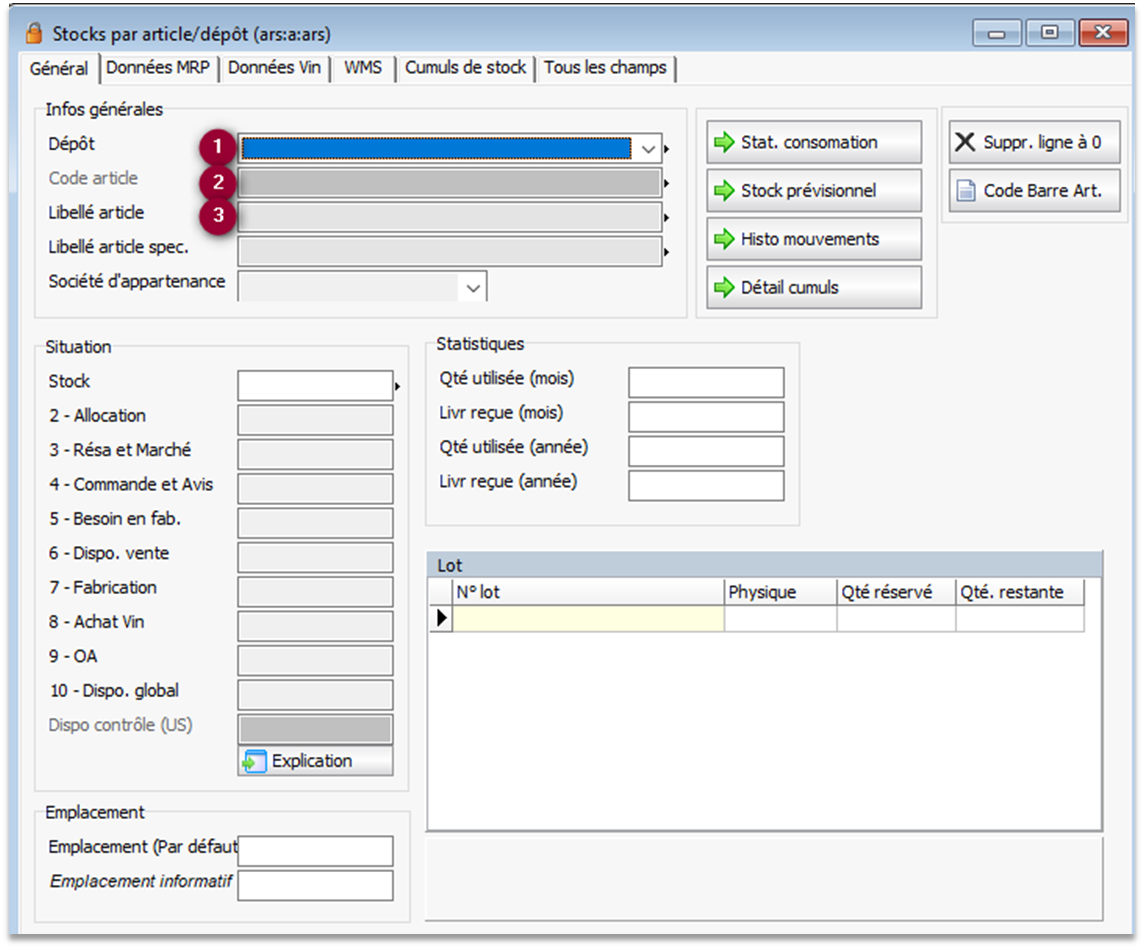The image size is (1144, 949).
Task: Click the green arrow icon on Stock prévisionnel
Action: pos(724,191)
